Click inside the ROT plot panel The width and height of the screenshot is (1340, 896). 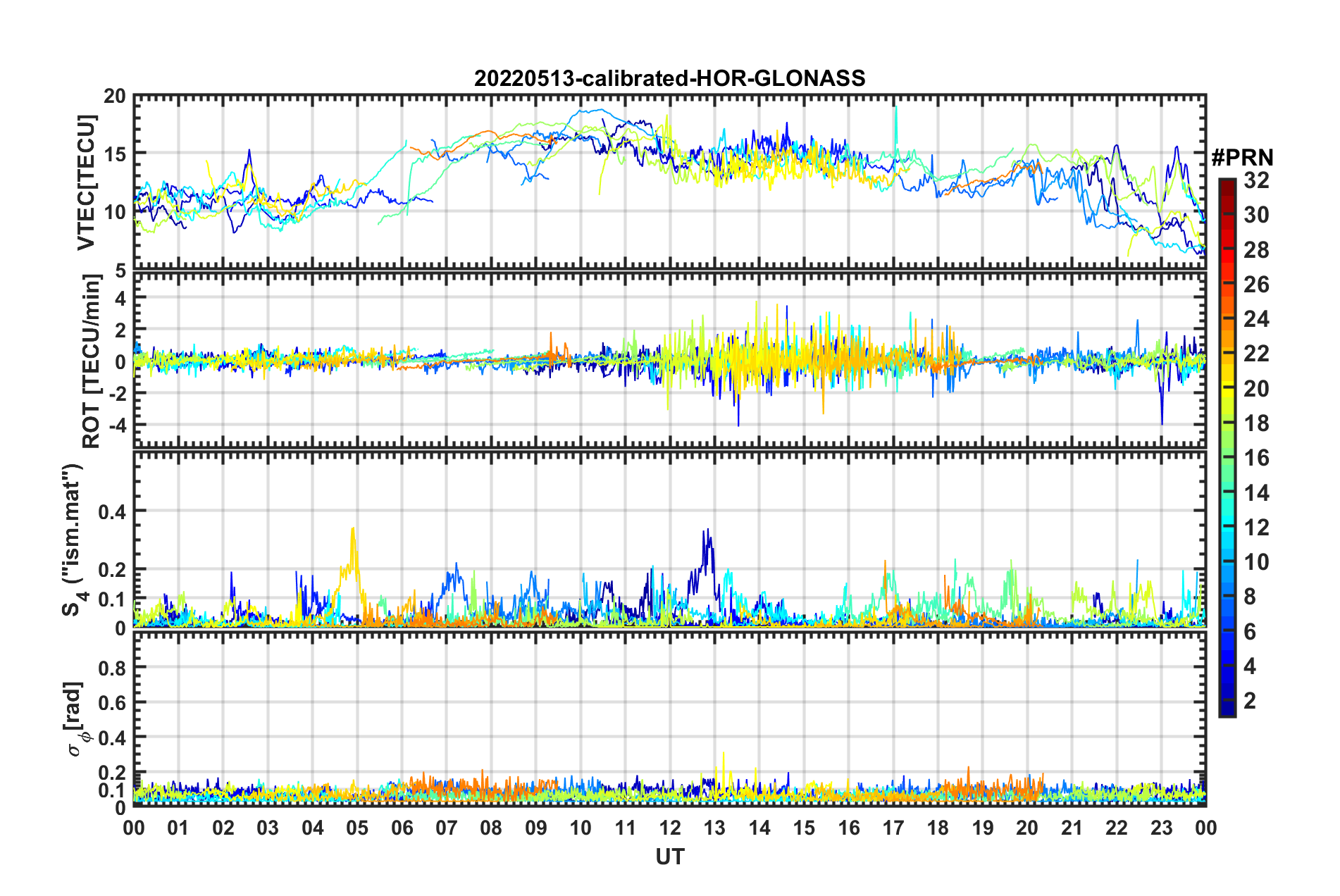(670, 361)
